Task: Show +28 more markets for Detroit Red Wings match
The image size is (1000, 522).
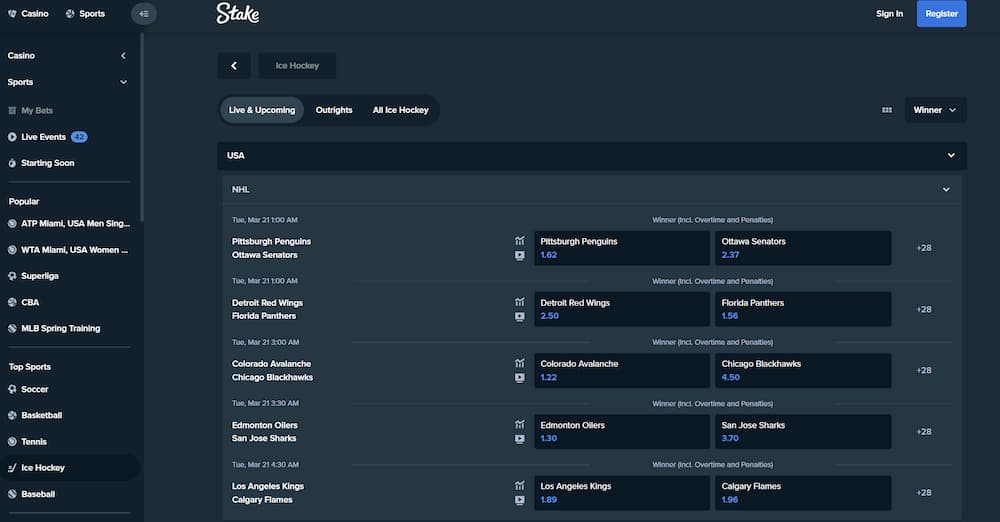Action: point(924,309)
